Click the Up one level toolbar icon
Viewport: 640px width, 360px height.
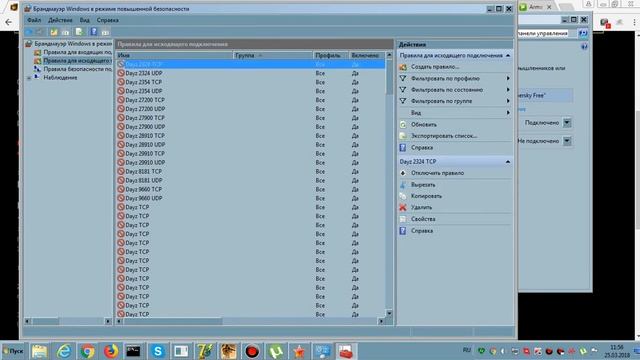pos(54,32)
